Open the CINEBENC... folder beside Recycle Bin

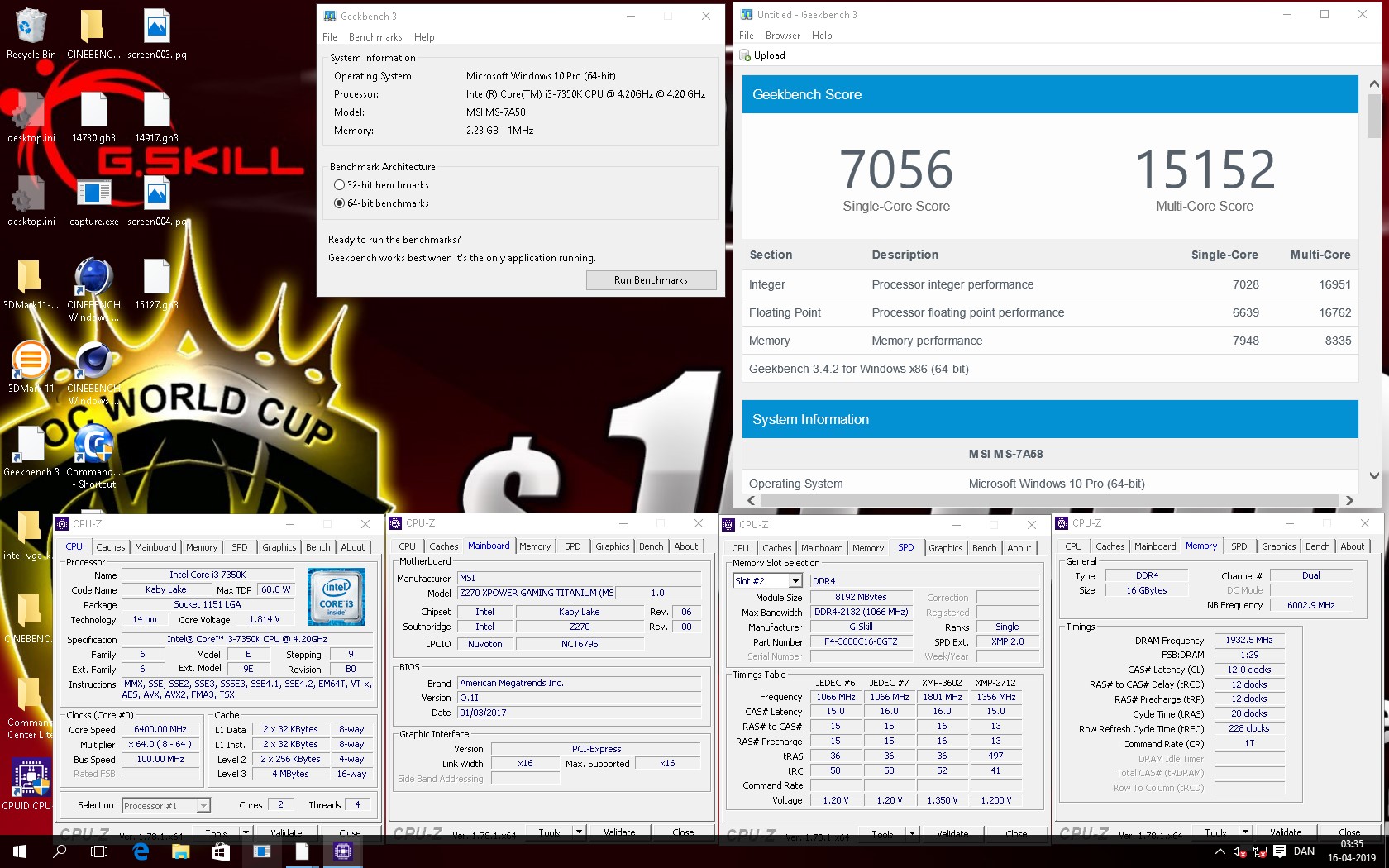point(93,34)
